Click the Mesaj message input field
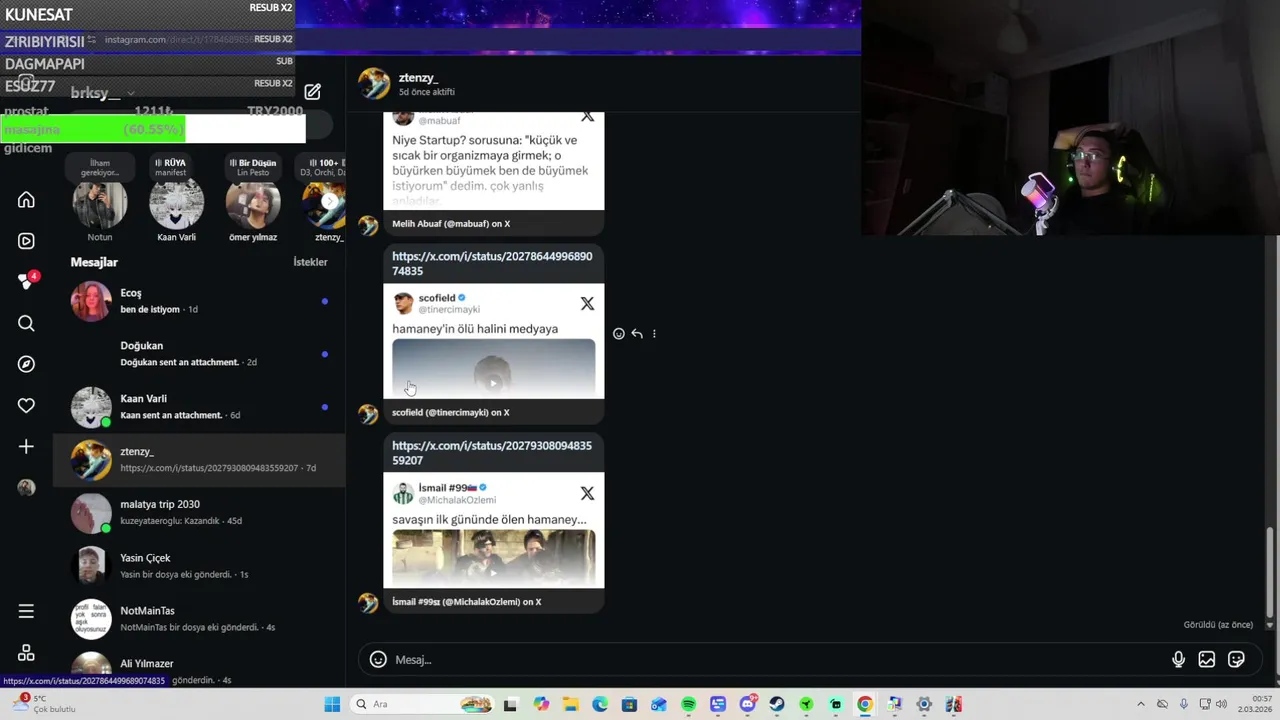The width and height of the screenshot is (1280, 720). tap(780, 659)
